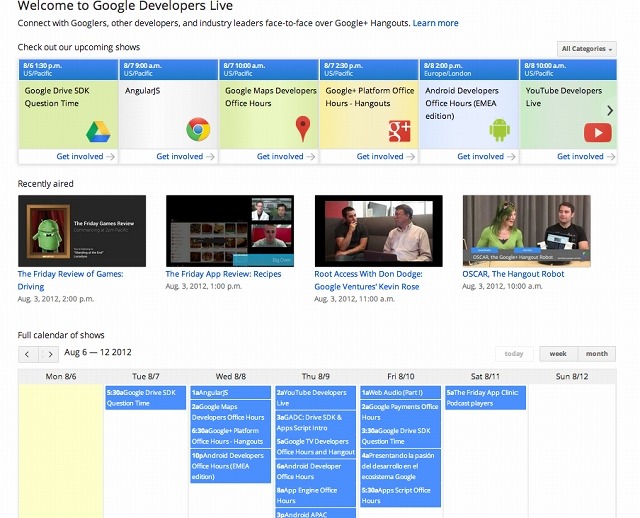
Task: Click the Google Maps pin icon
Action: [x=303, y=129]
